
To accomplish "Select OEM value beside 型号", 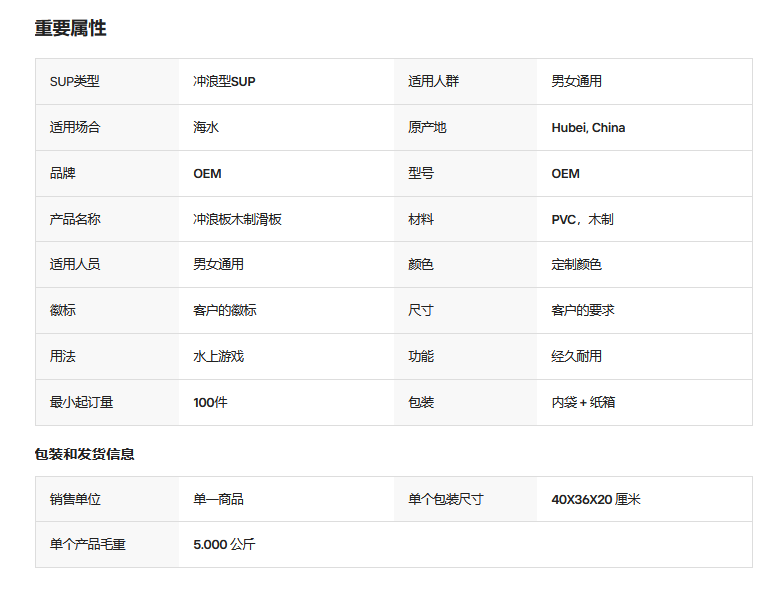I will (566, 174).
